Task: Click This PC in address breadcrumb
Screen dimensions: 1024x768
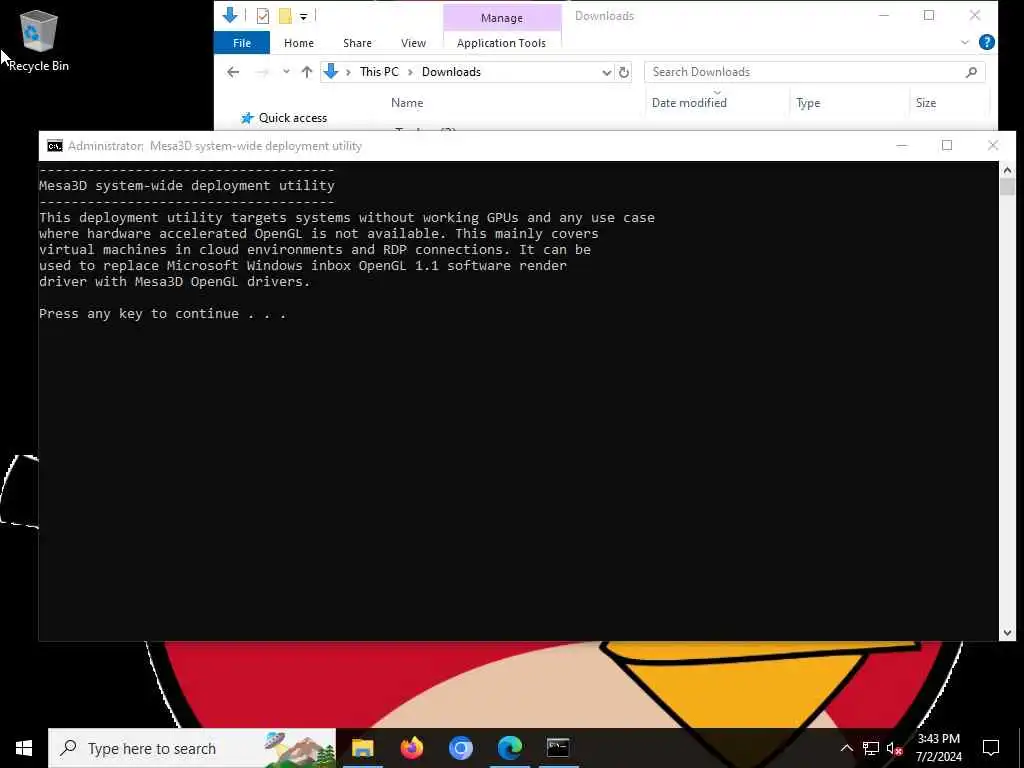Action: tap(379, 72)
